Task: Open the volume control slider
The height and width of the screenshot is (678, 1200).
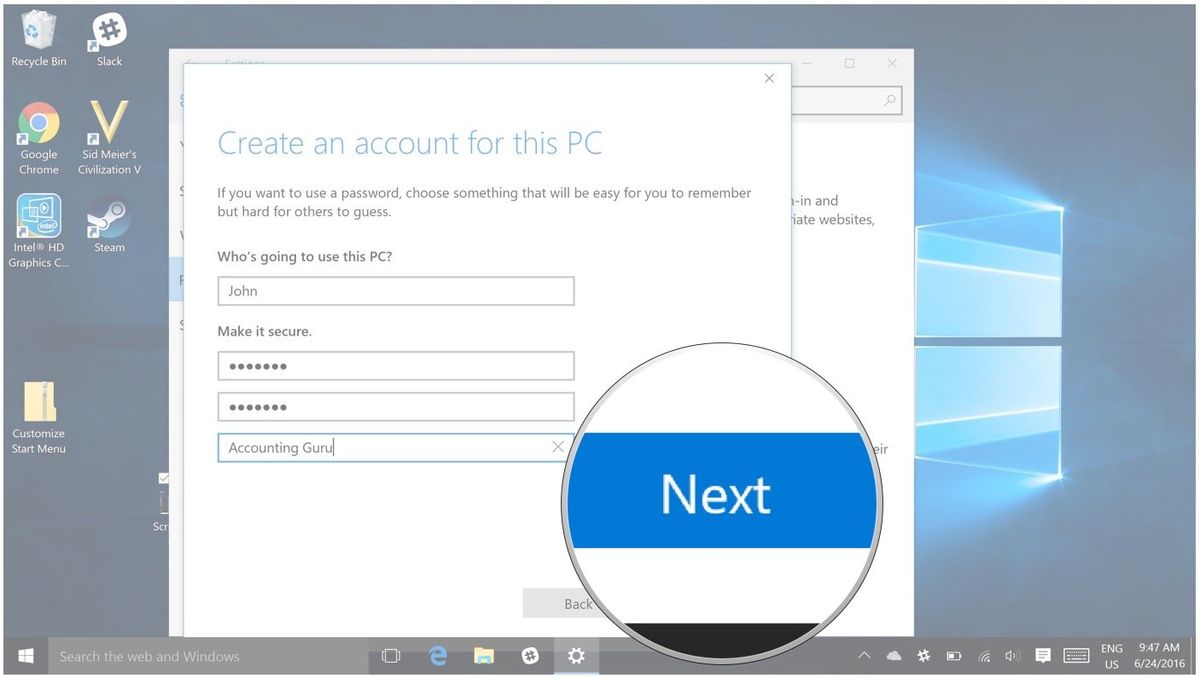Action: pyautogui.click(x=1012, y=656)
